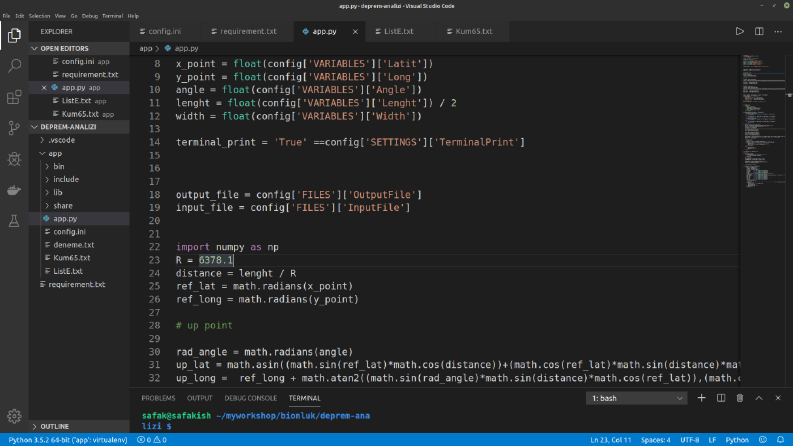Screen dimensions: 793x446
Task: Switch to the Kum65.txt tab
Action: pos(474,31)
